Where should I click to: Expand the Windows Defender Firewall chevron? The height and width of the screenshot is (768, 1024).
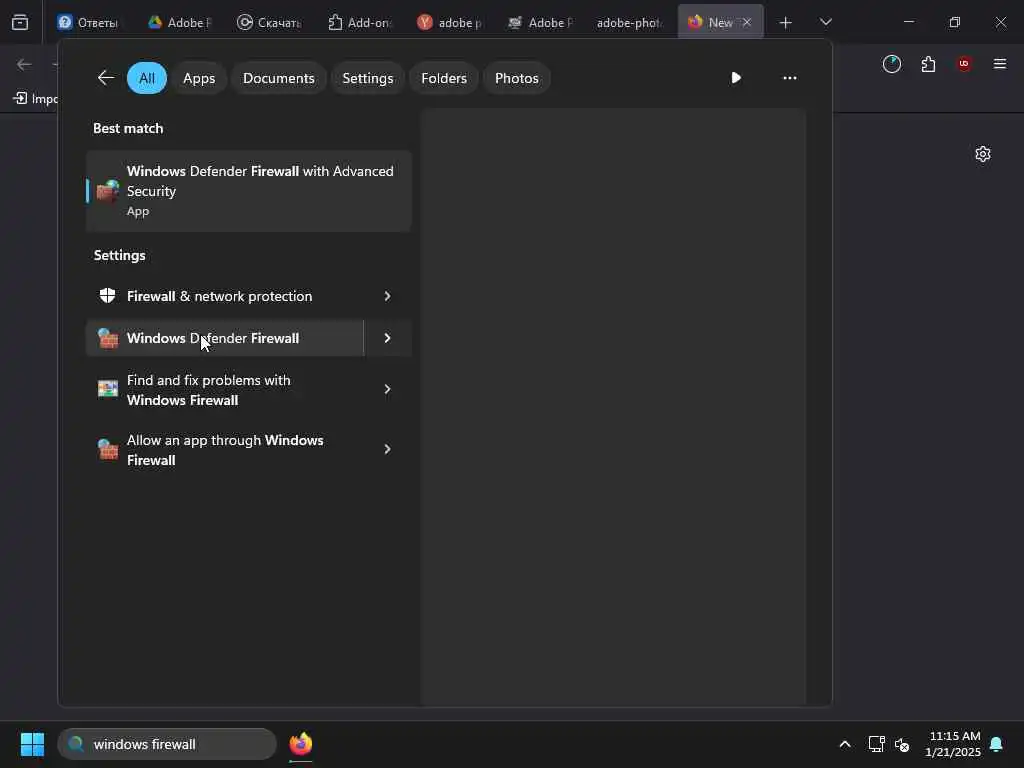(x=387, y=338)
